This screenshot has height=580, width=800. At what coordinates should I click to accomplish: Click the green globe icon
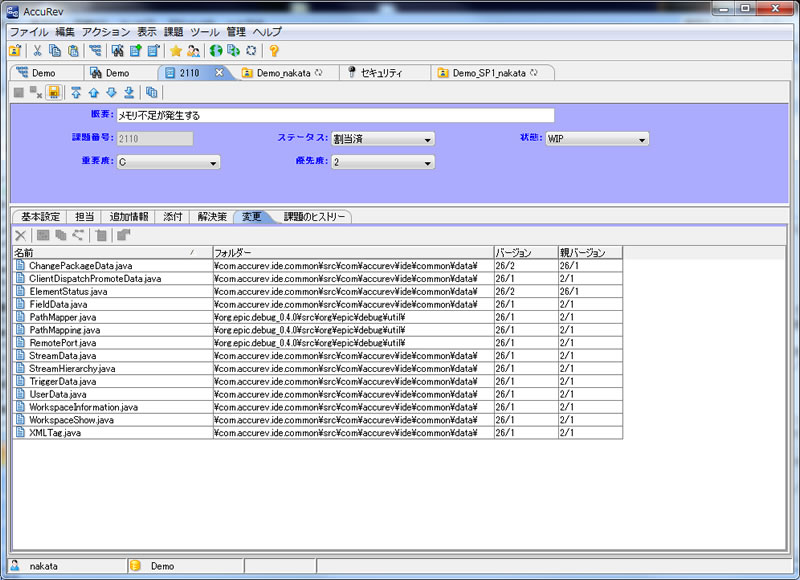[x=216, y=51]
